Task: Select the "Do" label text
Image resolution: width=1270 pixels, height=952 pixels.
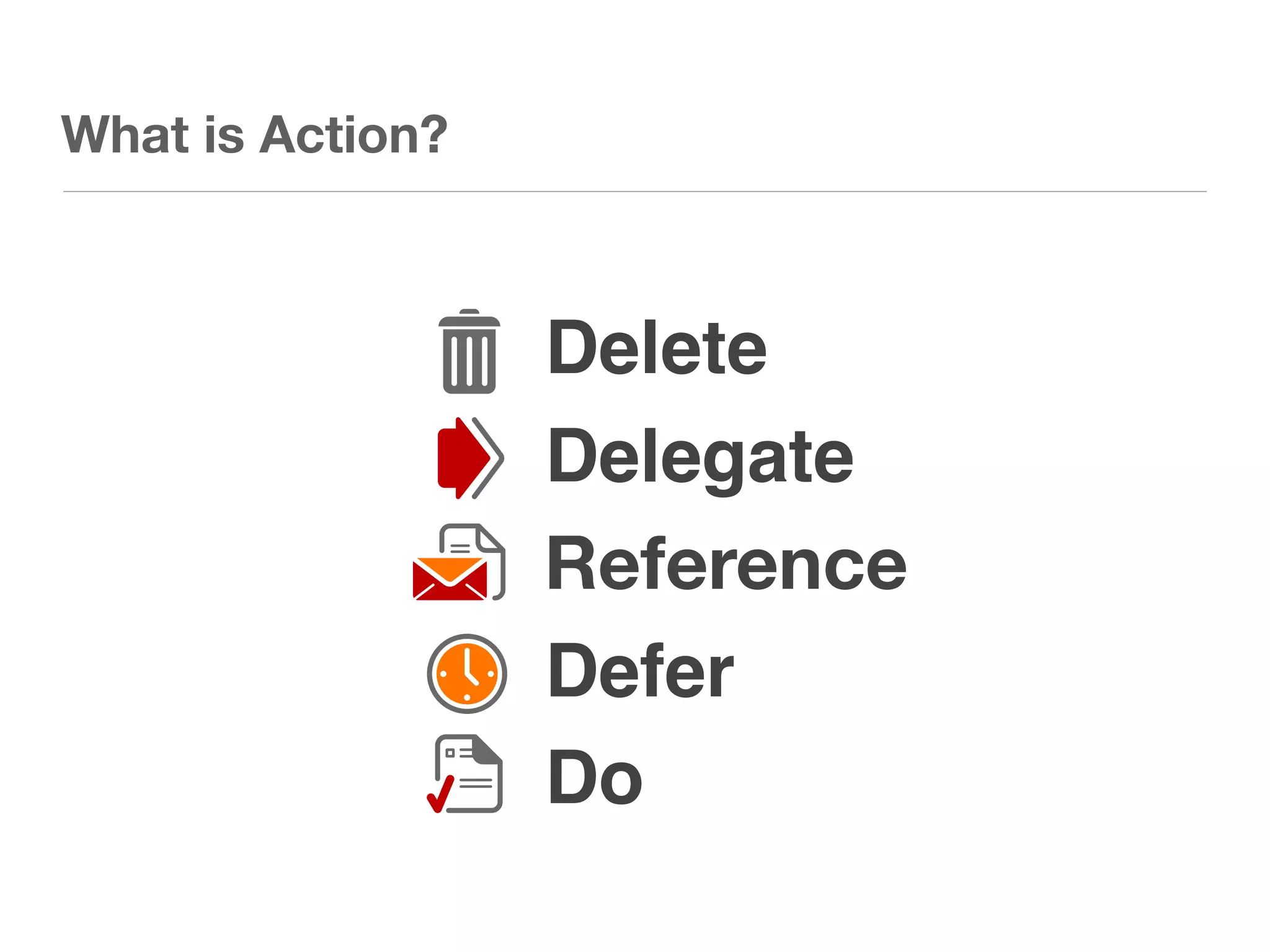Action: 595,777
